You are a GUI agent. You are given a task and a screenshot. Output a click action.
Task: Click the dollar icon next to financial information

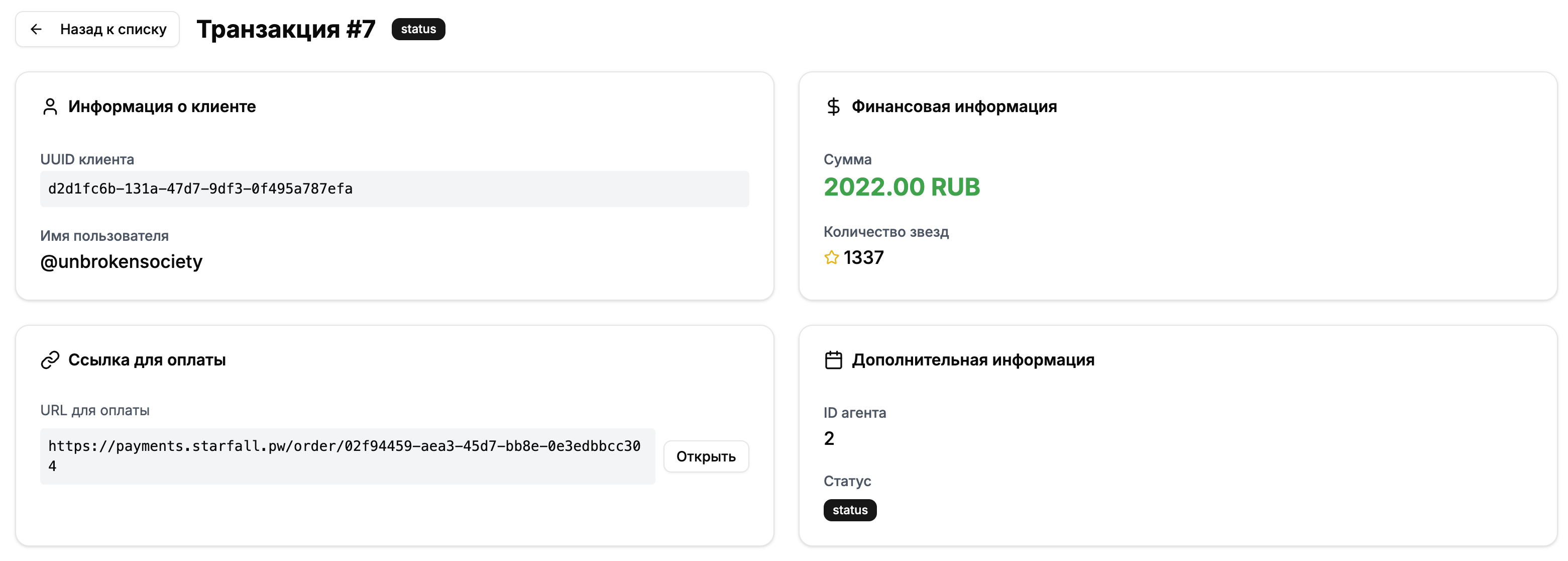833,107
